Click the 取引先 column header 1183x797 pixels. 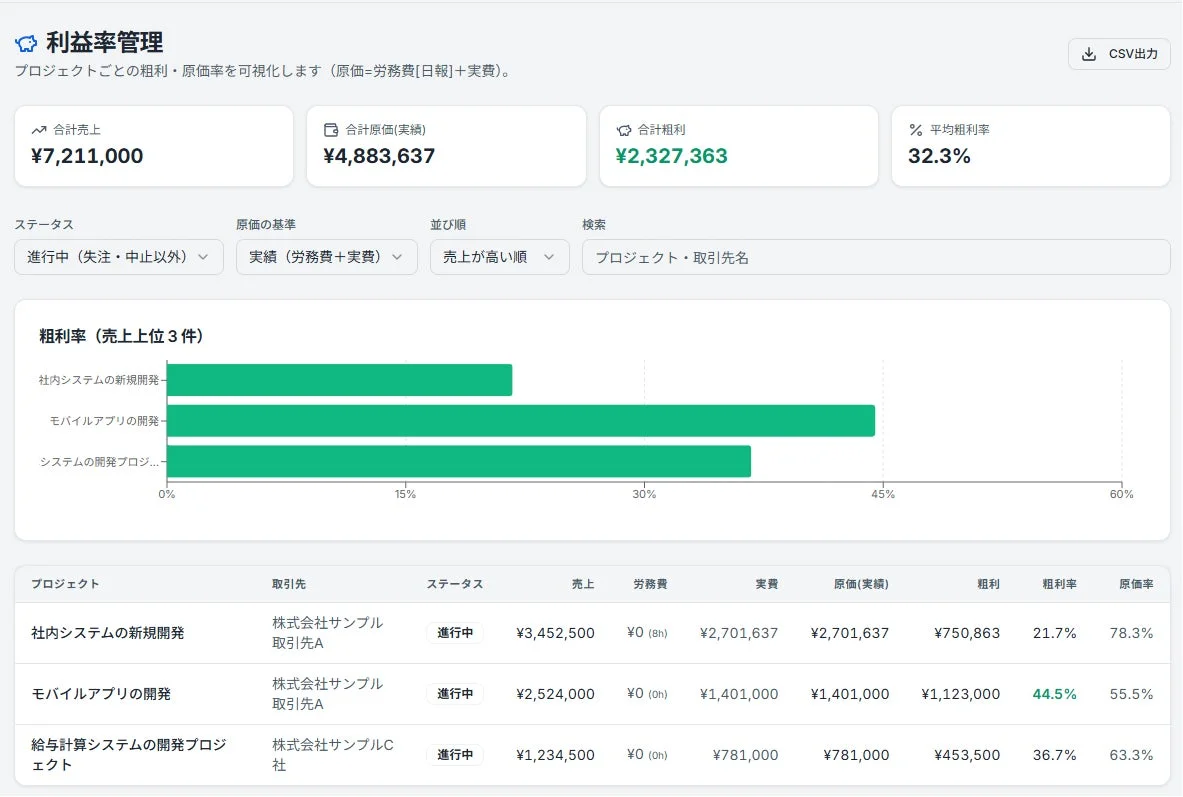pos(289,584)
